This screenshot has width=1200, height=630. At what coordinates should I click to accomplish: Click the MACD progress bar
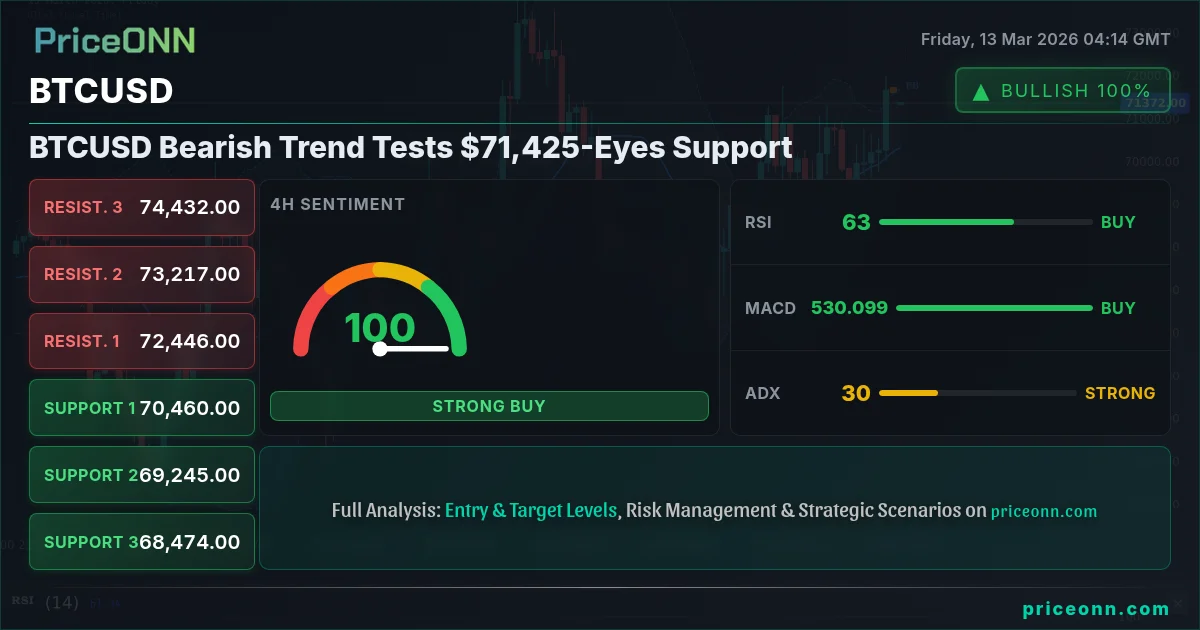(994, 308)
